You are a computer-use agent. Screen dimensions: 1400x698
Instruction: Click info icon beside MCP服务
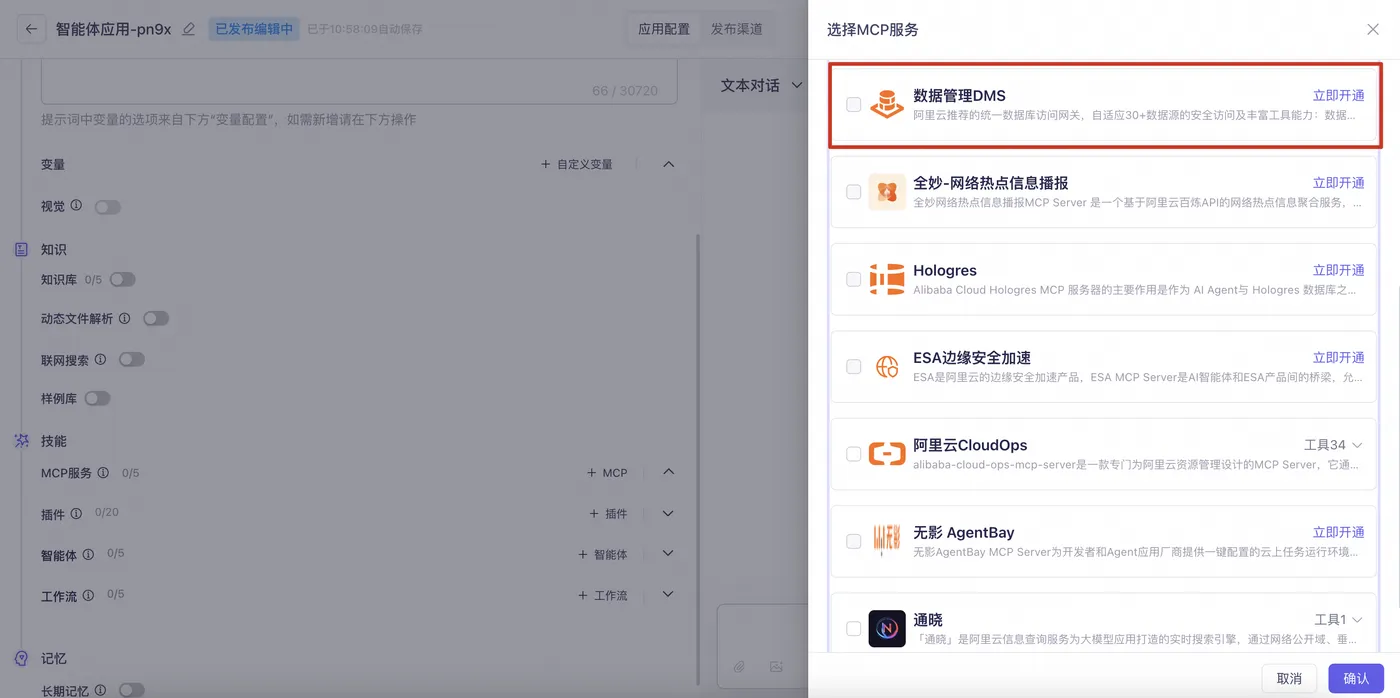coord(103,472)
